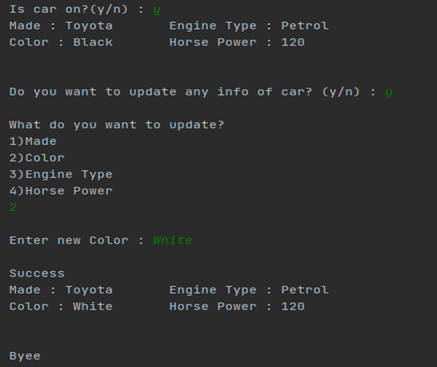Click the first 'Made : Toyota' text
Viewport: 437px width, 367px height.
click(61, 26)
